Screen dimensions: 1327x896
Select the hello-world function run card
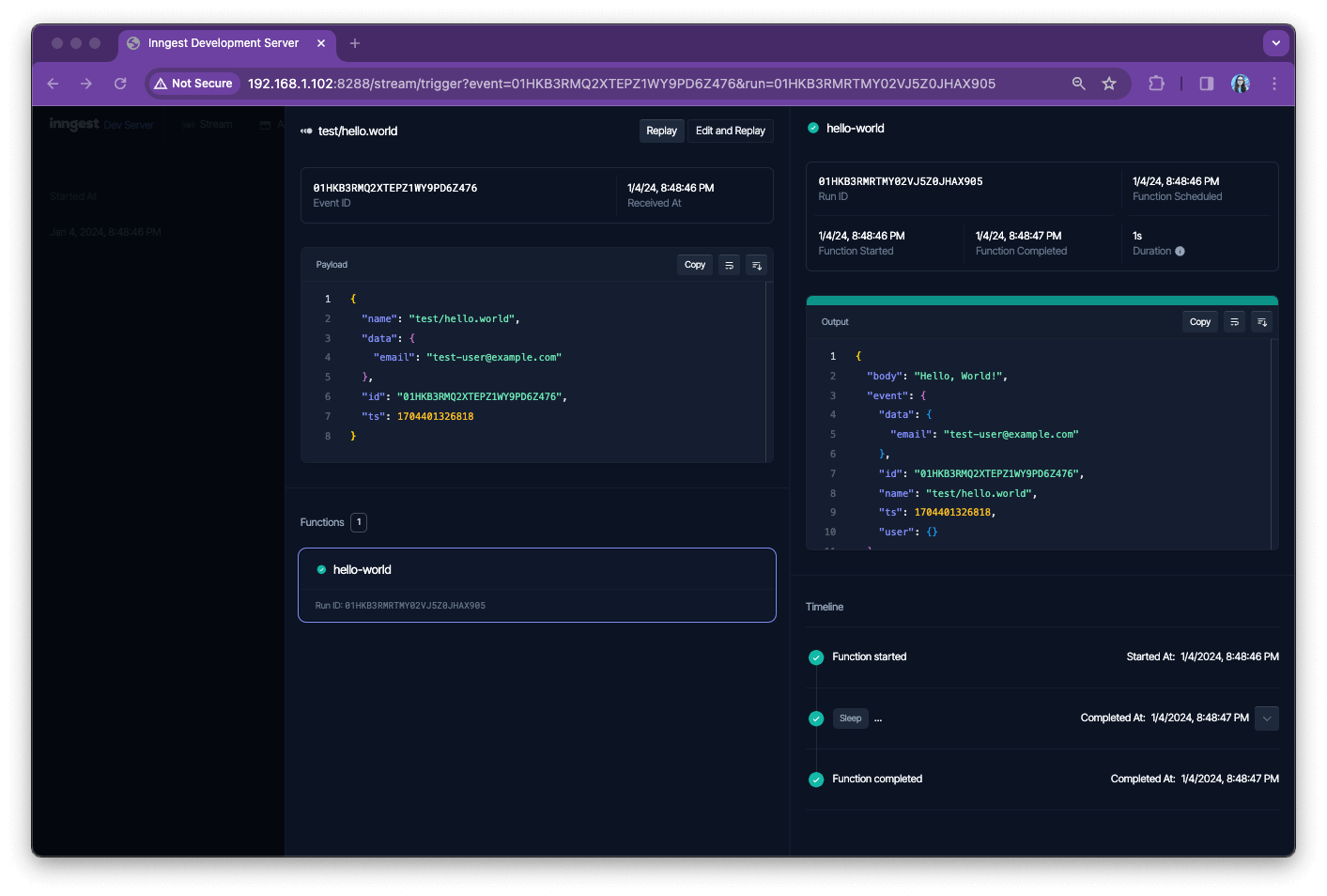click(x=536, y=584)
